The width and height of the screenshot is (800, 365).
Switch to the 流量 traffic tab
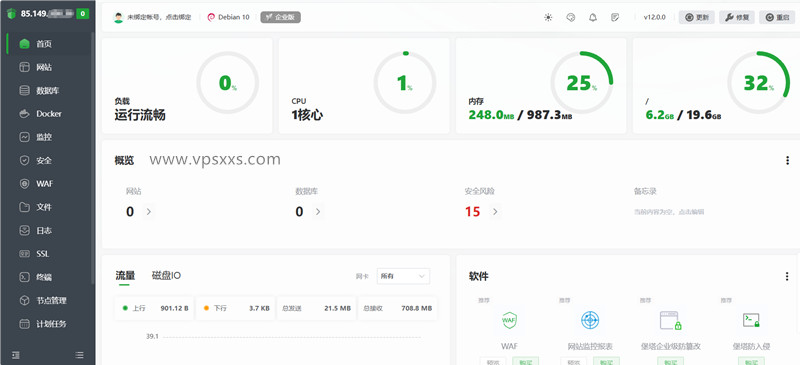125,276
